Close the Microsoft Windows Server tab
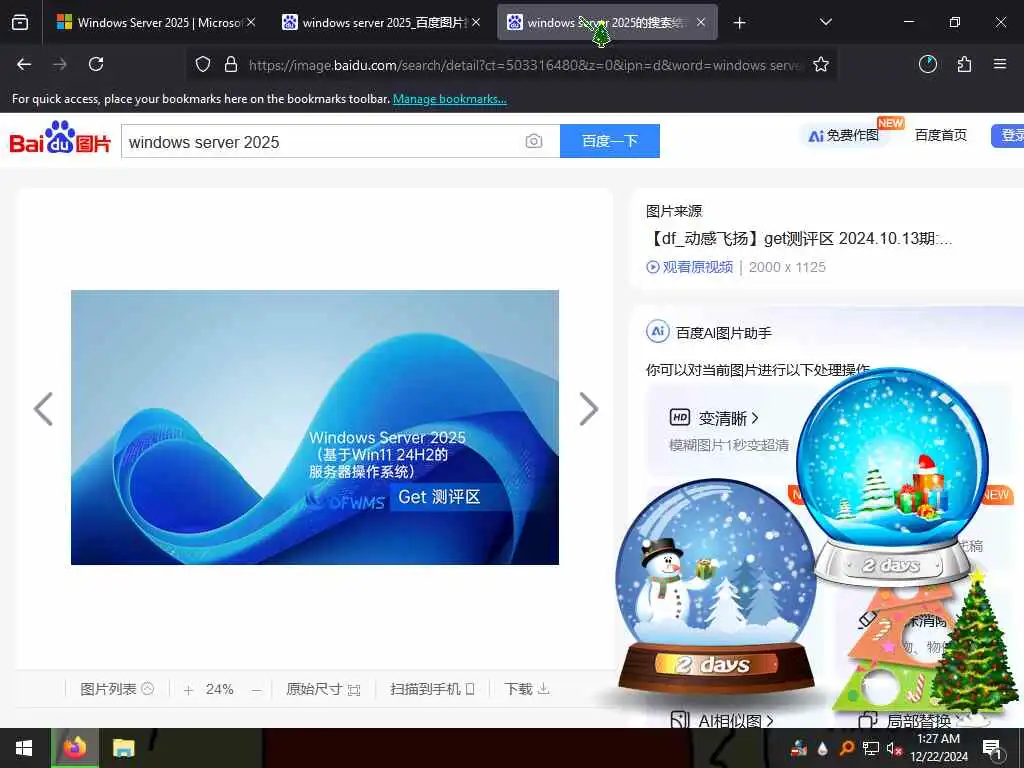The width and height of the screenshot is (1024, 768). click(251, 22)
